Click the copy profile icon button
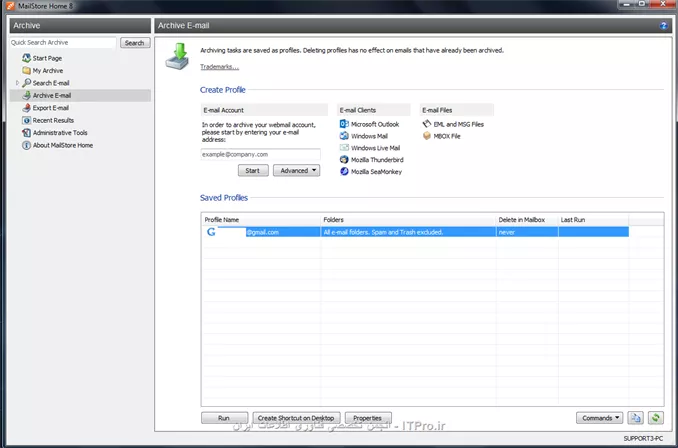 [x=636, y=418]
